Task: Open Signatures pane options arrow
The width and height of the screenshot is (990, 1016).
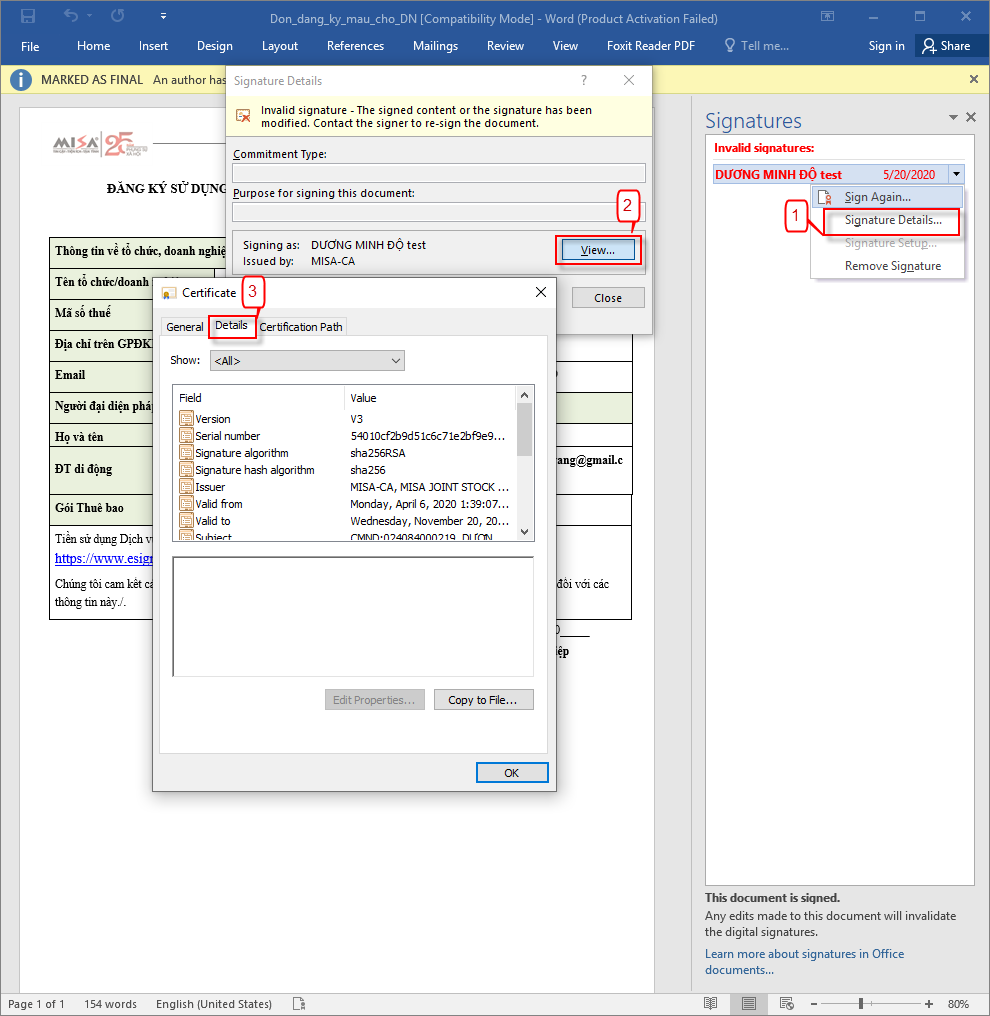Action: pyautogui.click(x=954, y=117)
